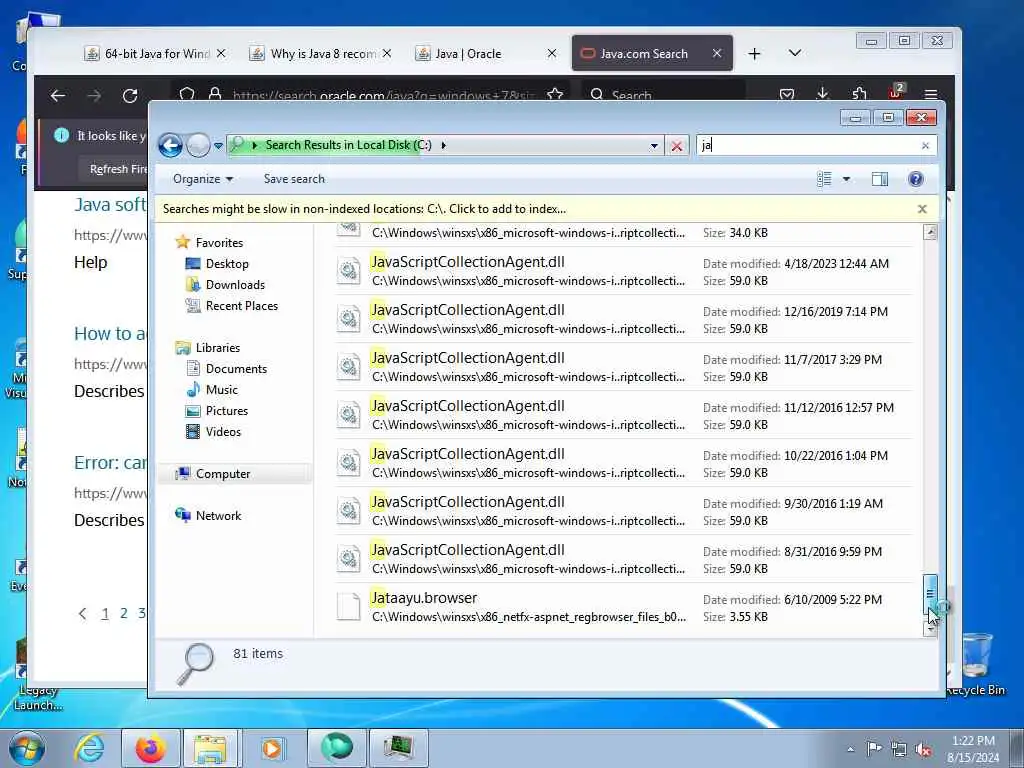Click the Jataayu.browser blank file icon

coord(348,607)
